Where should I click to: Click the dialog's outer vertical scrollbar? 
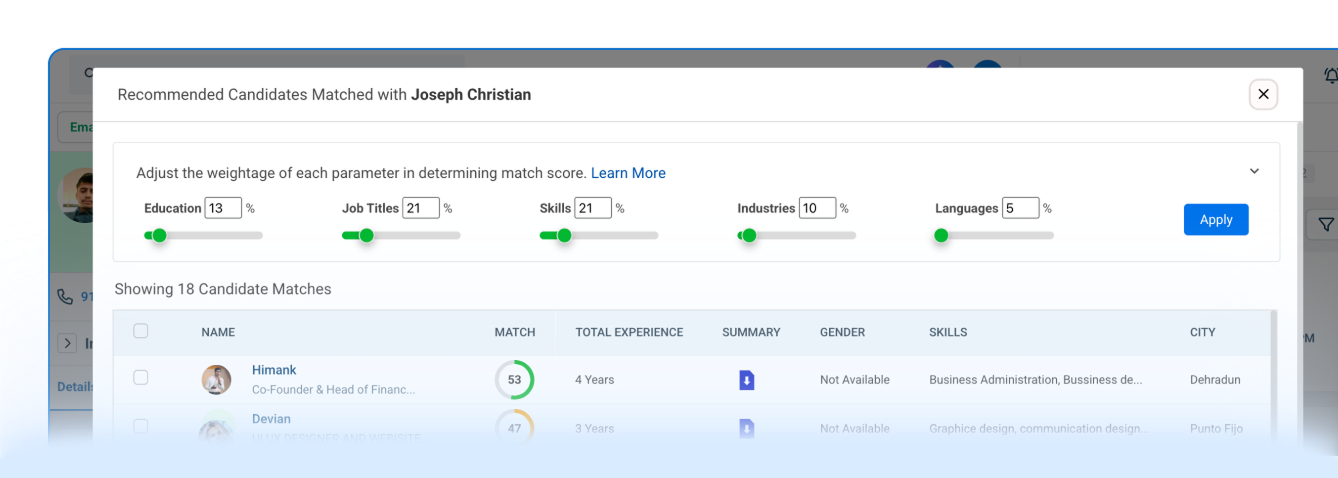pos(1299,285)
